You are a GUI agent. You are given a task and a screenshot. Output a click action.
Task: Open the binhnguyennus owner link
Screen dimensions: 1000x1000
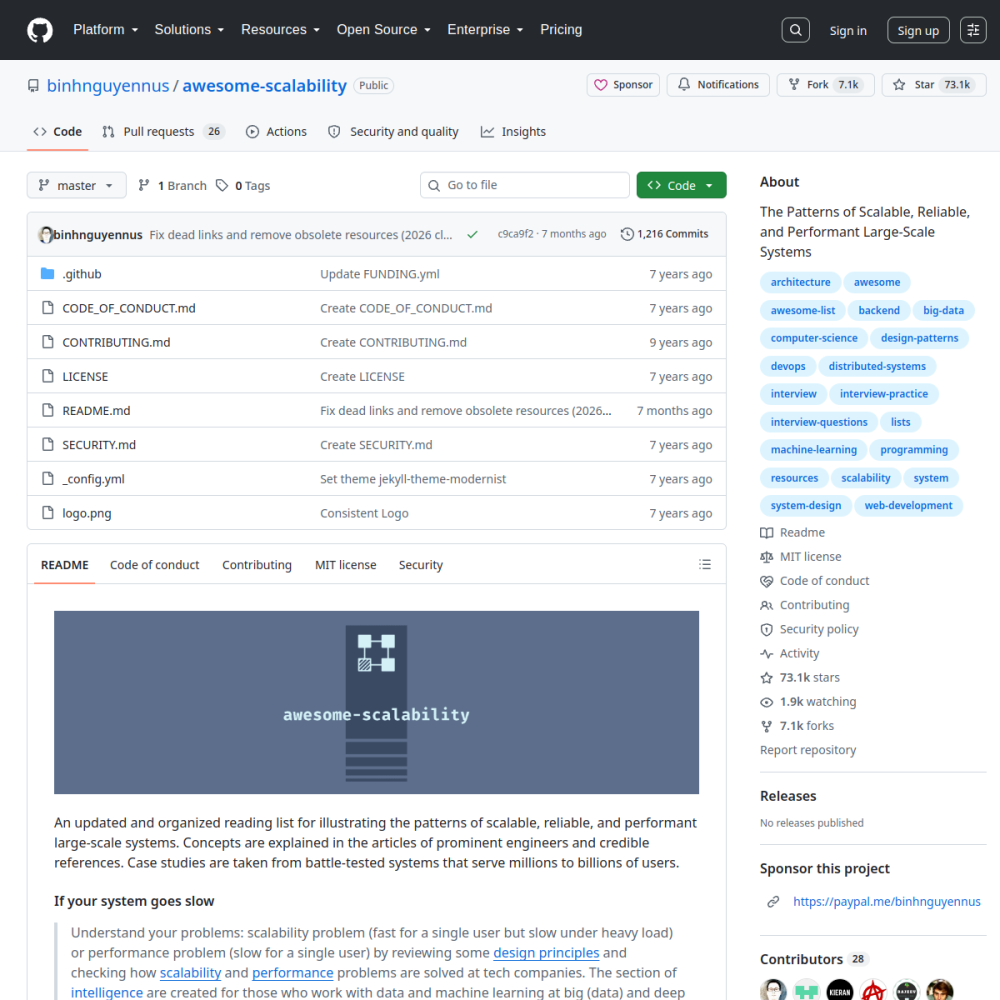[108, 85]
